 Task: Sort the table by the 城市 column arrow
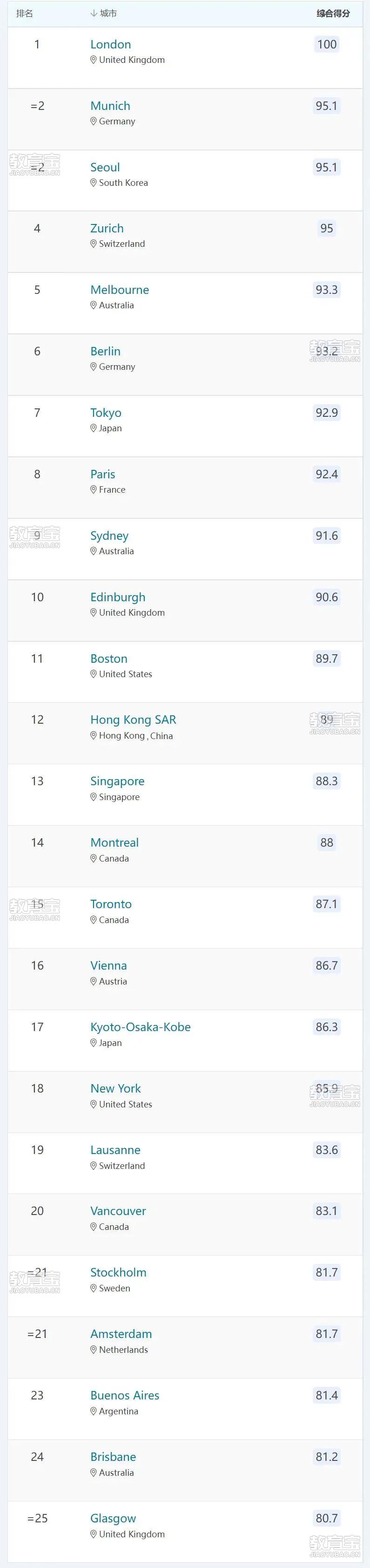coord(93,14)
